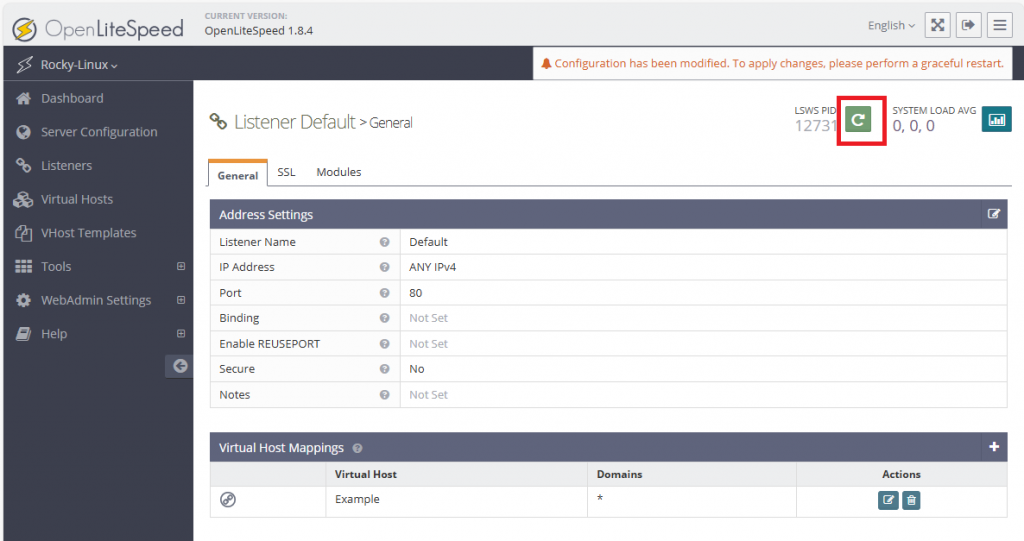The width and height of the screenshot is (1024, 541).
Task: Switch to the SSL tab
Action: 286,172
